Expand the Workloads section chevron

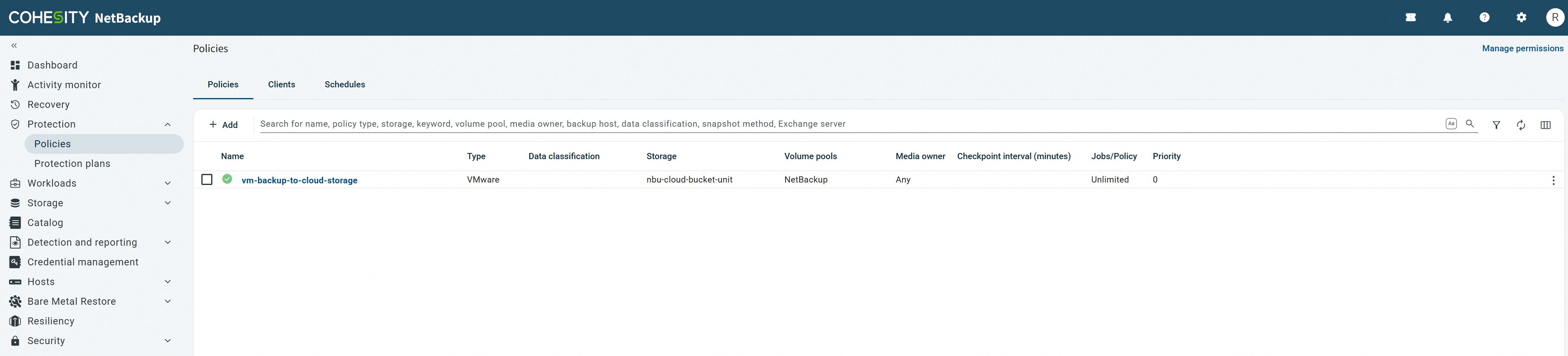(x=167, y=183)
